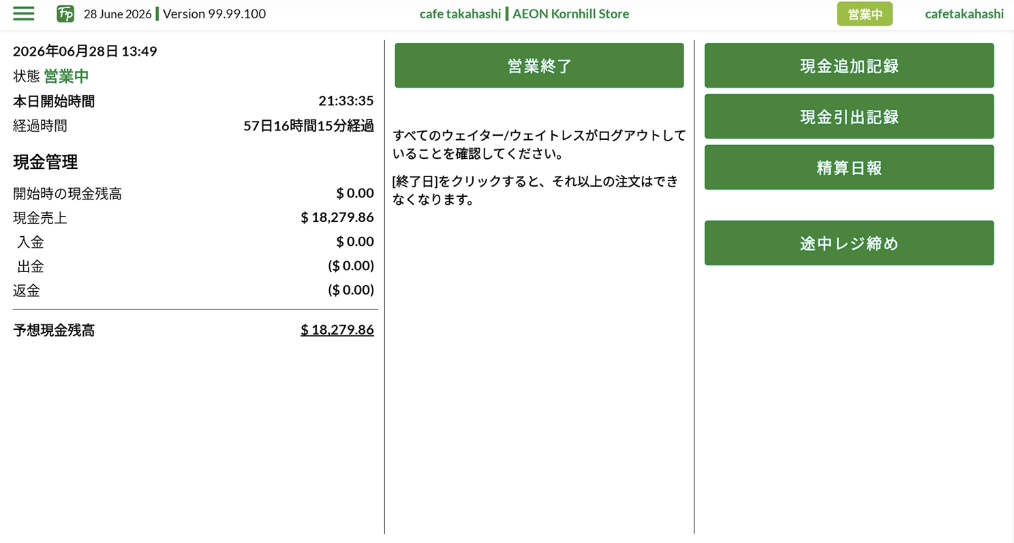Click the cafe takahashi store name
Viewport: 1014px width, 543px height.
point(460,14)
